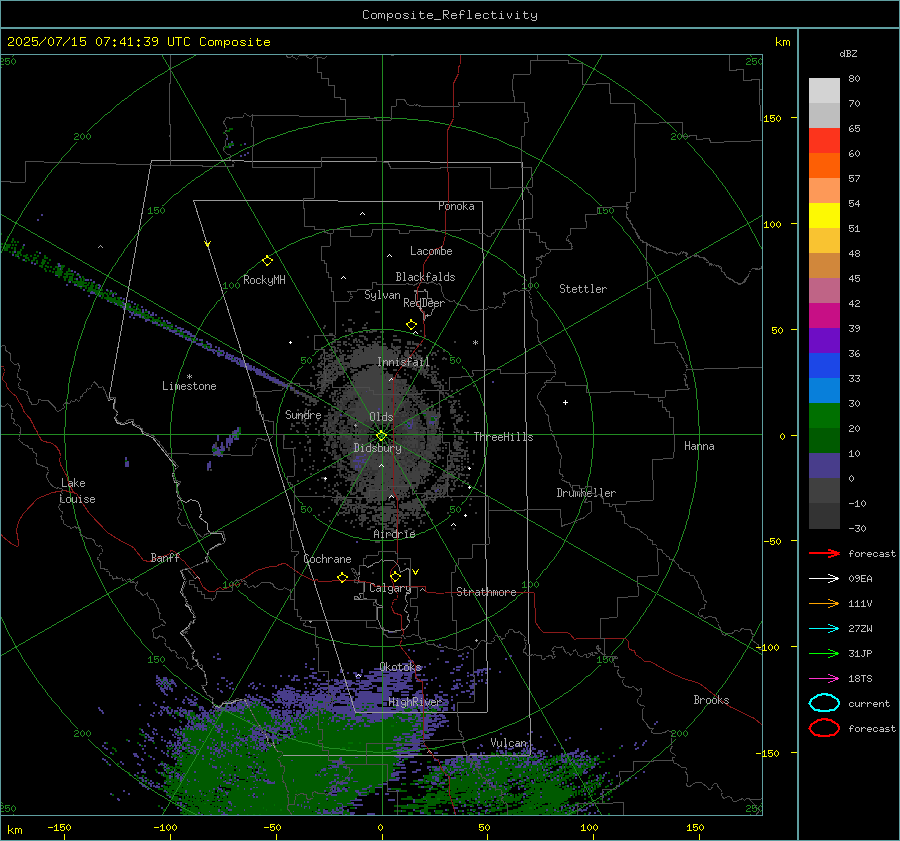Screen dimensions: 900x841
Task: Click the red forecast arrow in legend
Action: tap(824, 553)
